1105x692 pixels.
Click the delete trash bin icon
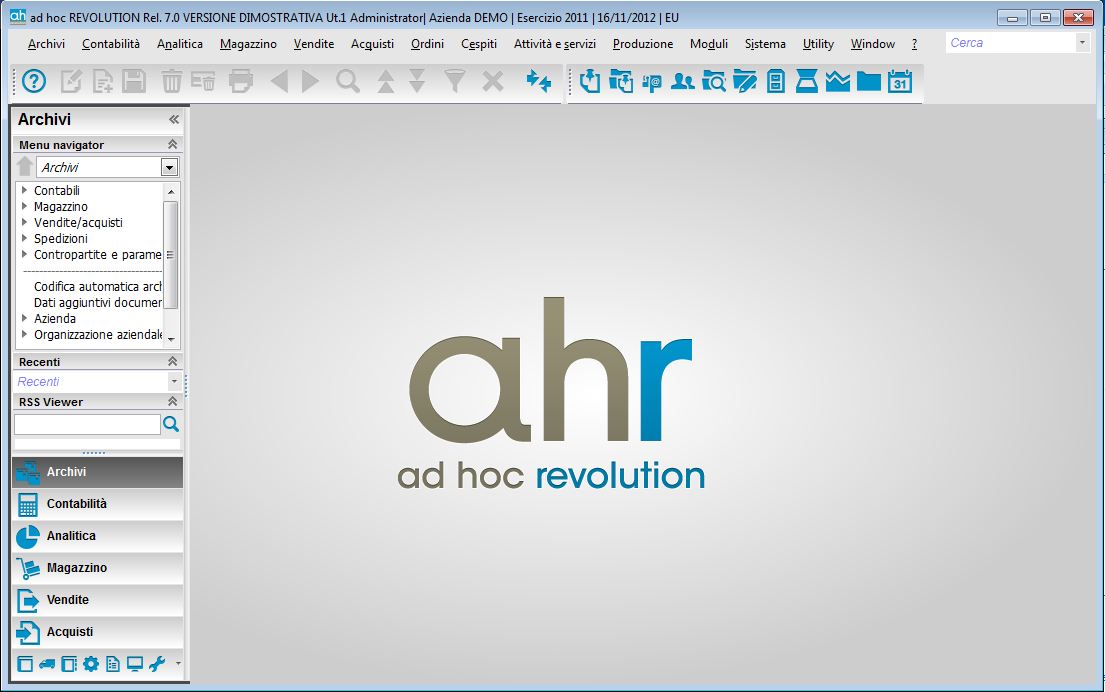[171, 82]
